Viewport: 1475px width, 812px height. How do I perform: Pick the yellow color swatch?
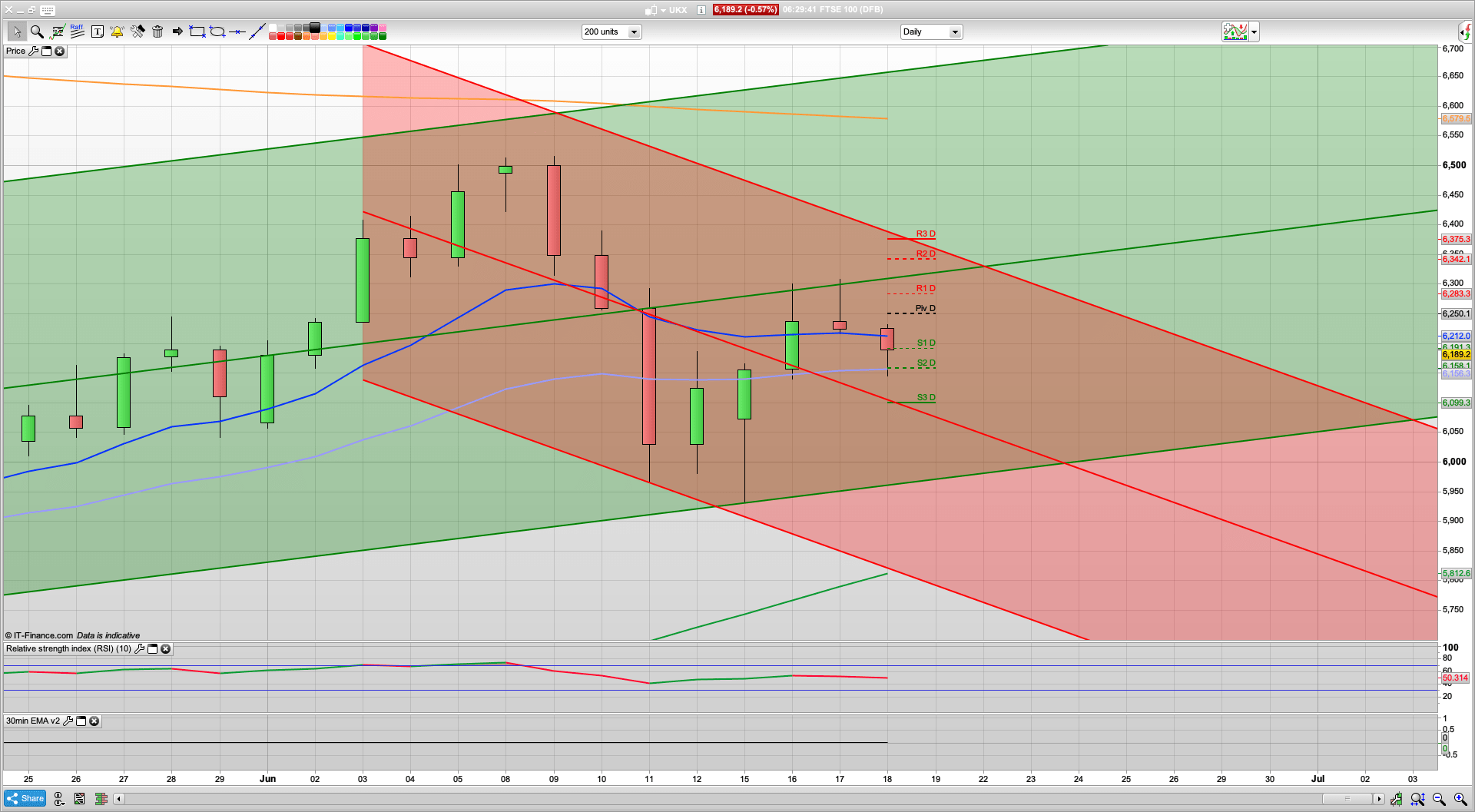[332, 36]
